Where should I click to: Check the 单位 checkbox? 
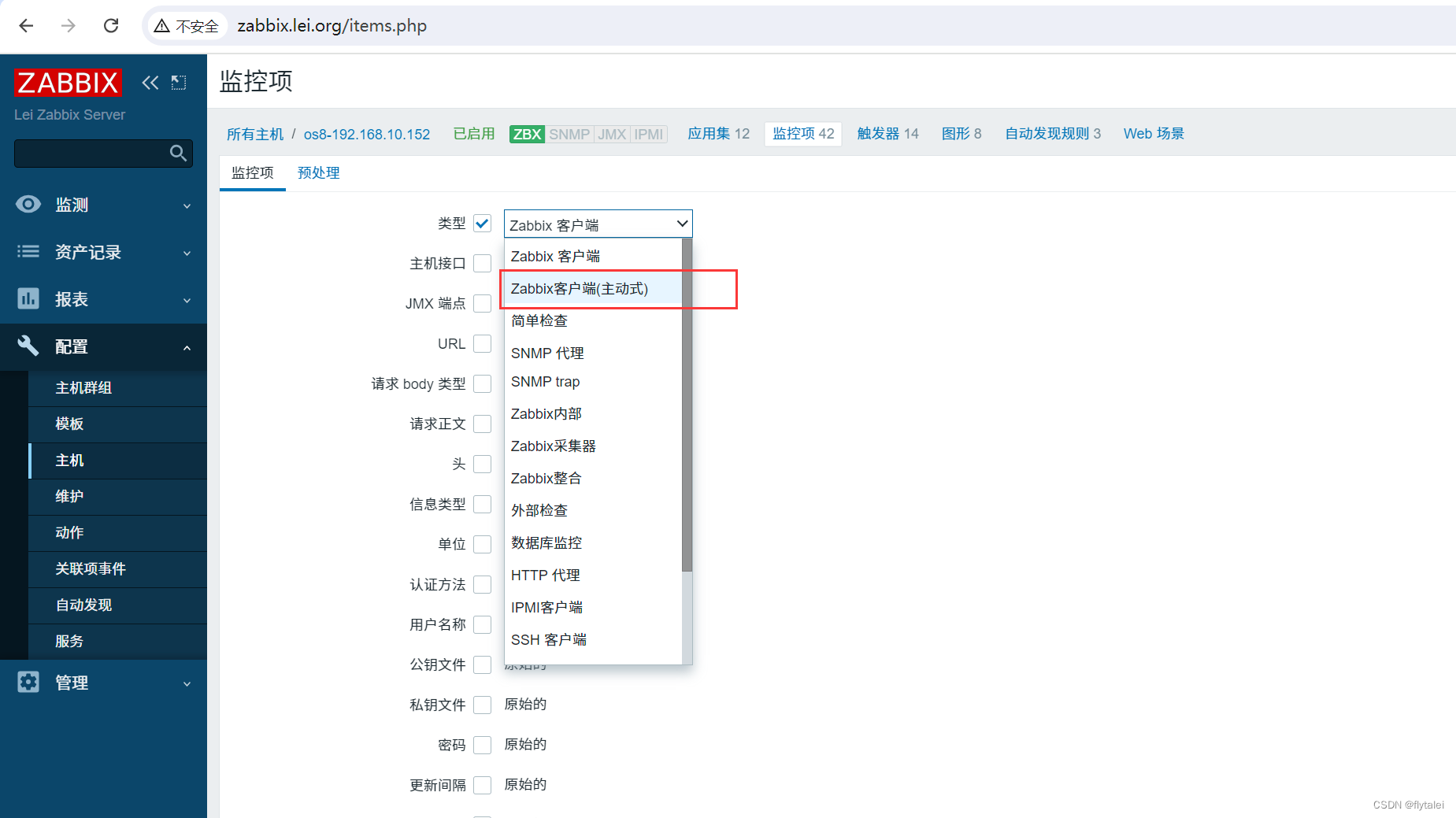(x=483, y=545)
